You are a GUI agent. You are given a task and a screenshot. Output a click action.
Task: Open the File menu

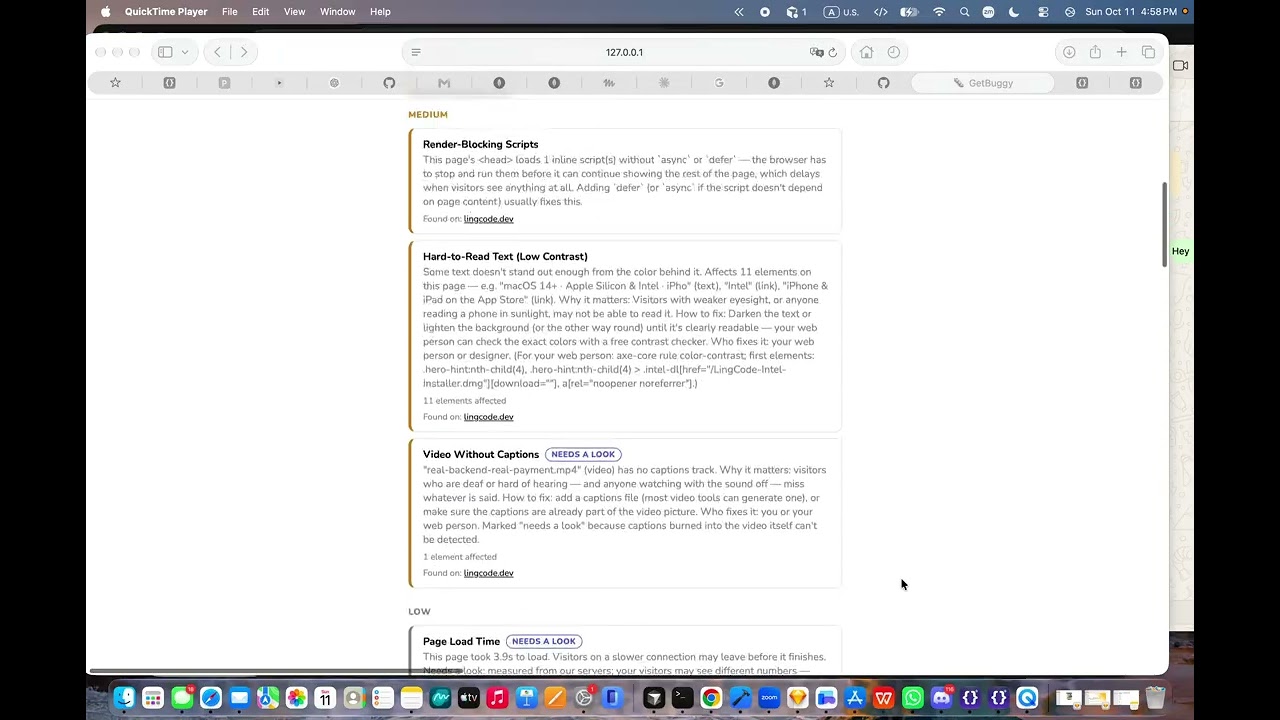(229, 12)
